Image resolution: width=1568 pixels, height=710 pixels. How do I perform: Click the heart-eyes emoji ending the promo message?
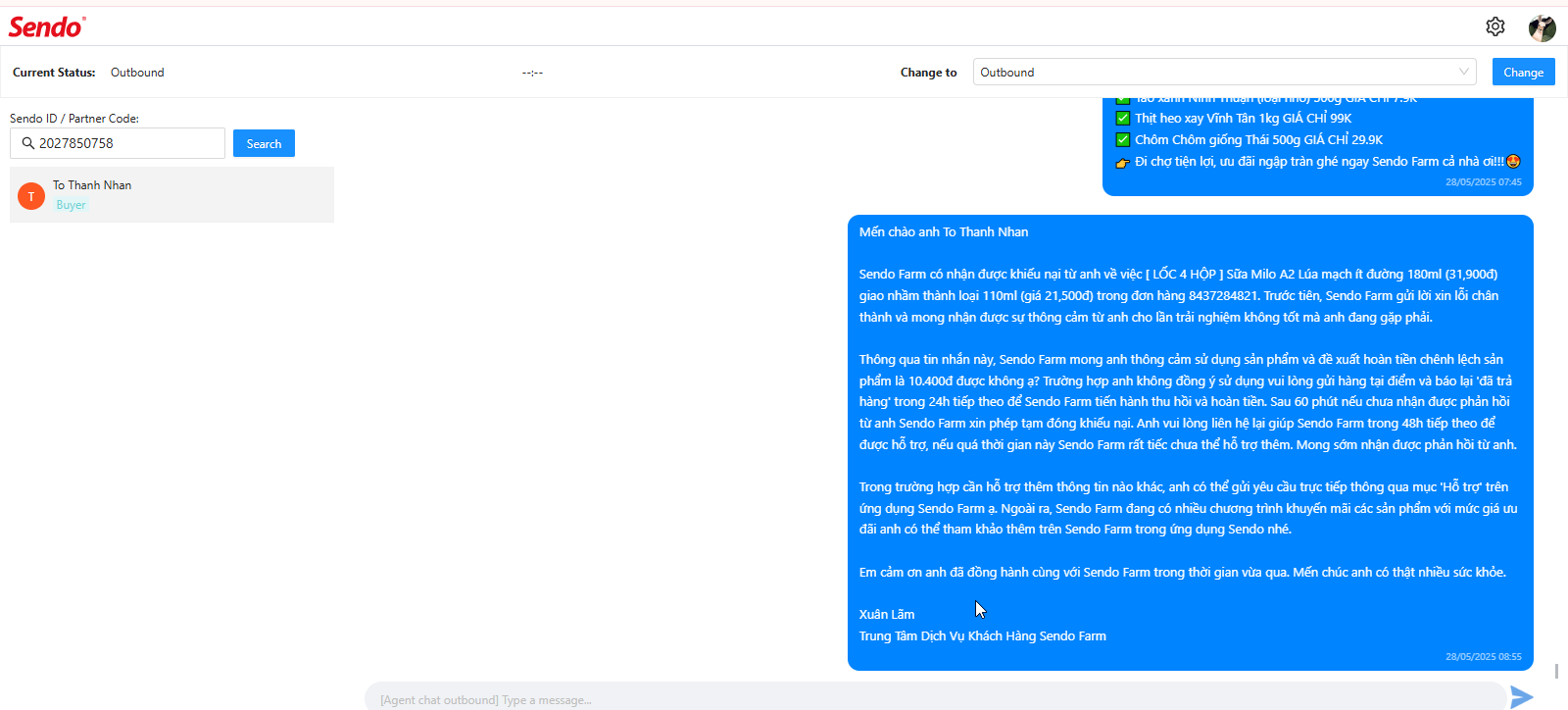point(1513,162)
